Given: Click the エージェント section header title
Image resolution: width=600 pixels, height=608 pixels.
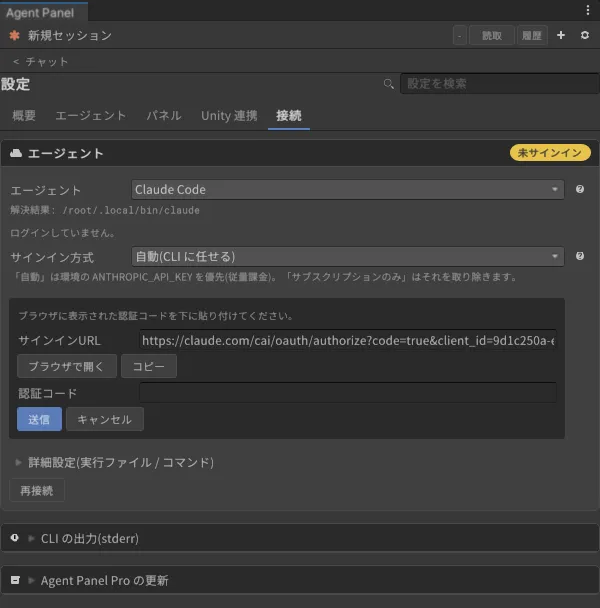Looking at the screenshot, I should [x=66, y=154].
